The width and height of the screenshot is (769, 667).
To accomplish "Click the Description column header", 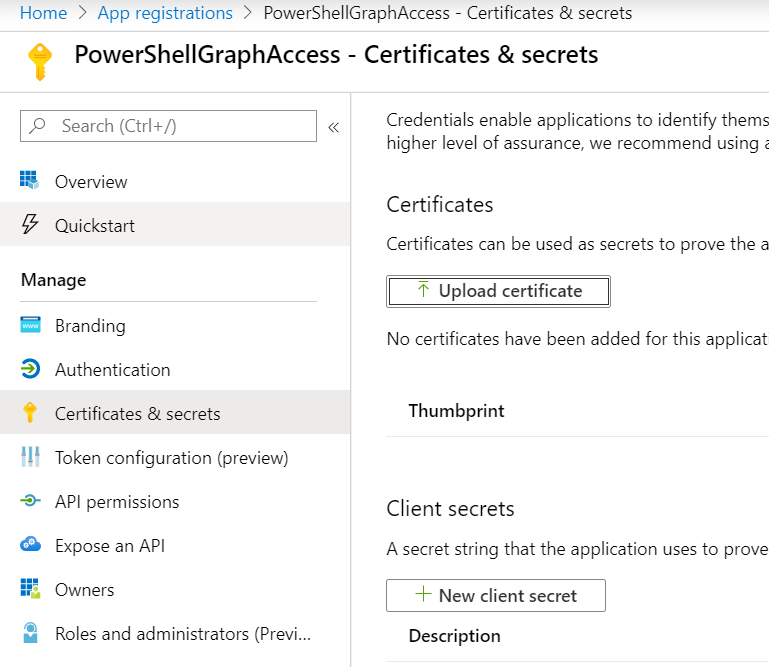I will click(455, 636).
